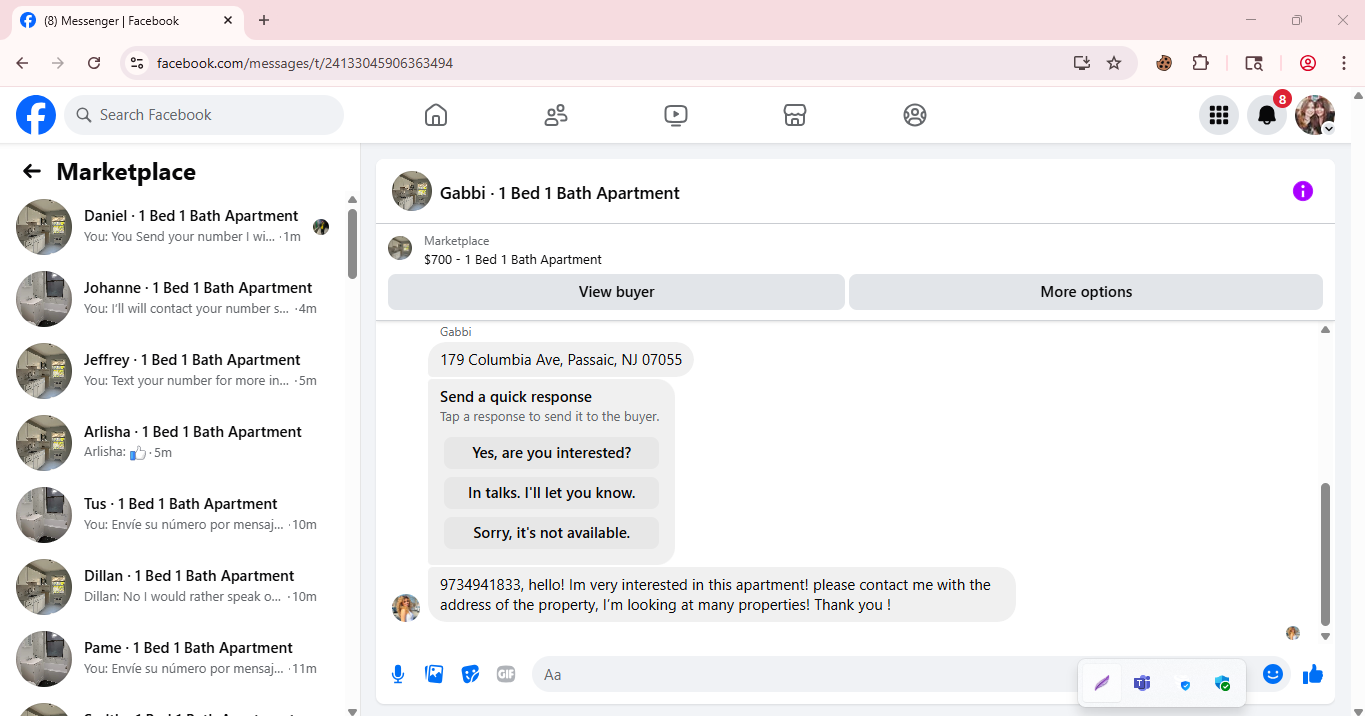1365x716 pixels.
Task: Click the browser reload button
Action: [94, 63]
